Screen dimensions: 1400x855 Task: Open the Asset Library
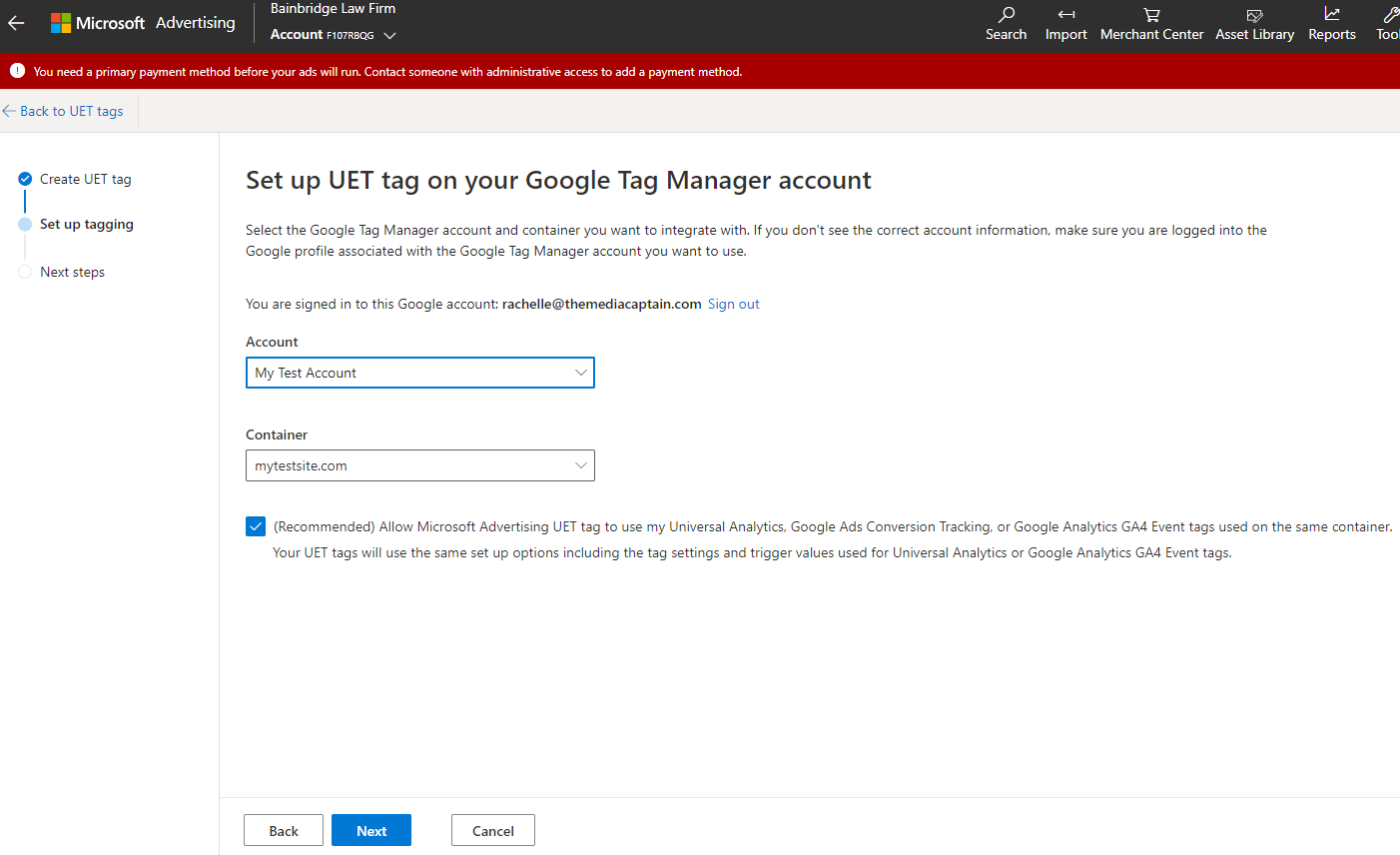[1254, 24]
